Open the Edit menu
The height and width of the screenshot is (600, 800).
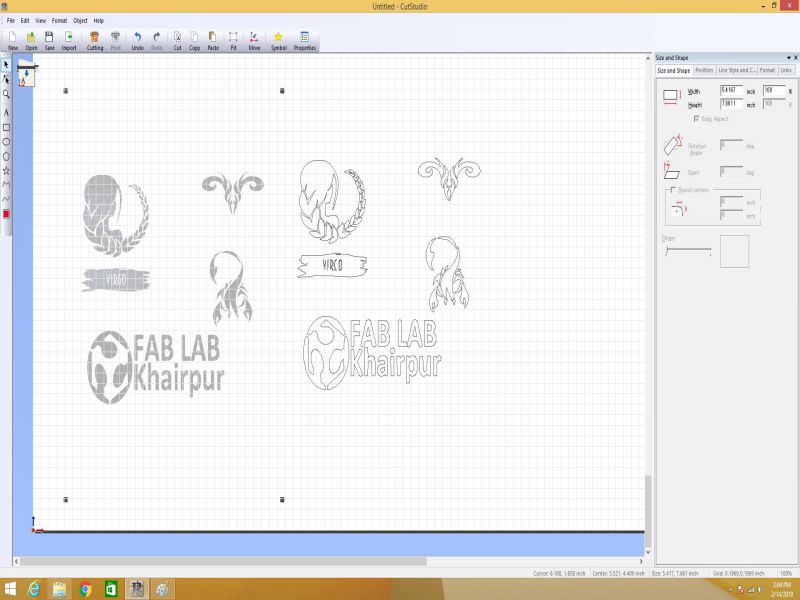24,21
